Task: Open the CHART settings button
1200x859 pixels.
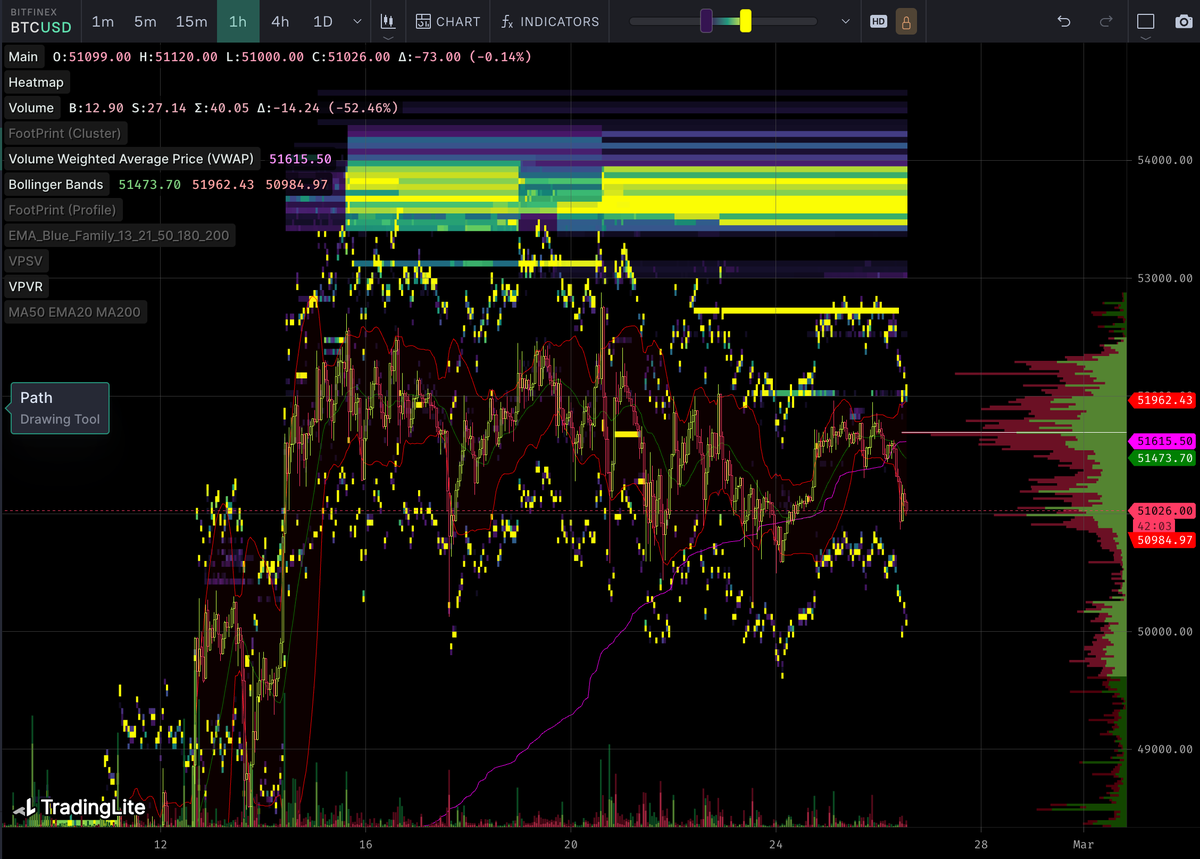Action: 448,21
